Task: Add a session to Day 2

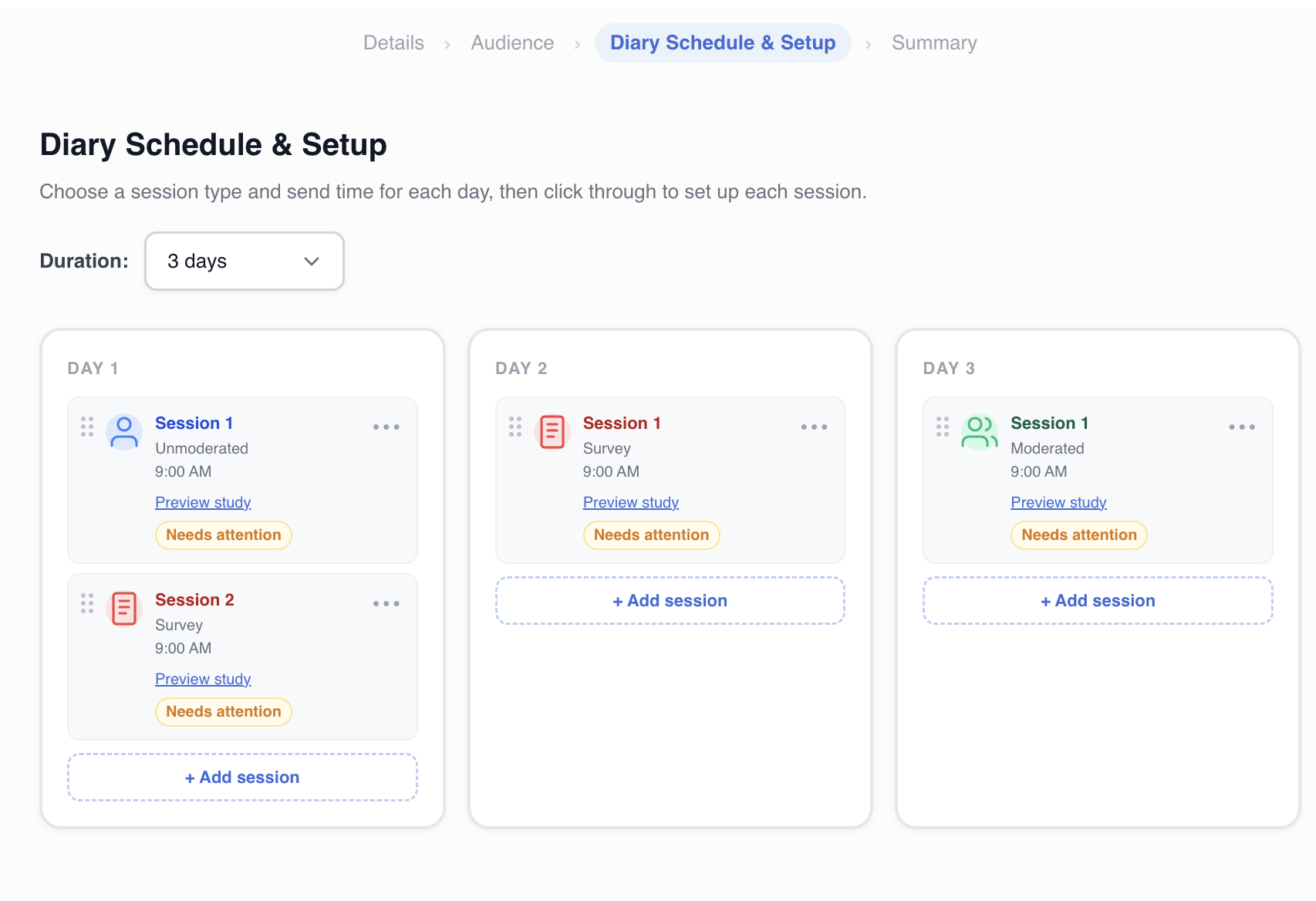Action: tap(670, 601)
